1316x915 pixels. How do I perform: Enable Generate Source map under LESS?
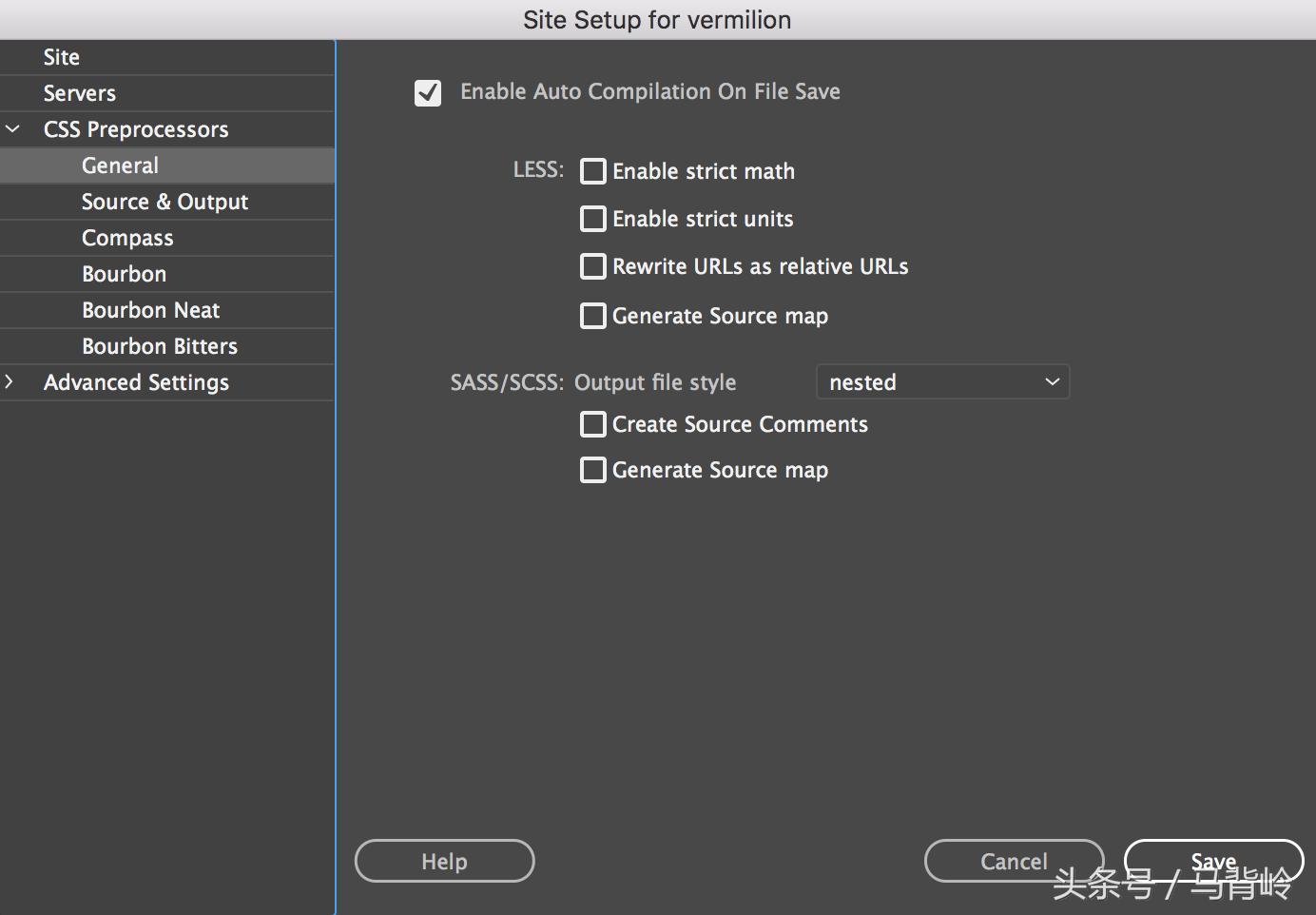(x=592, y=315)
